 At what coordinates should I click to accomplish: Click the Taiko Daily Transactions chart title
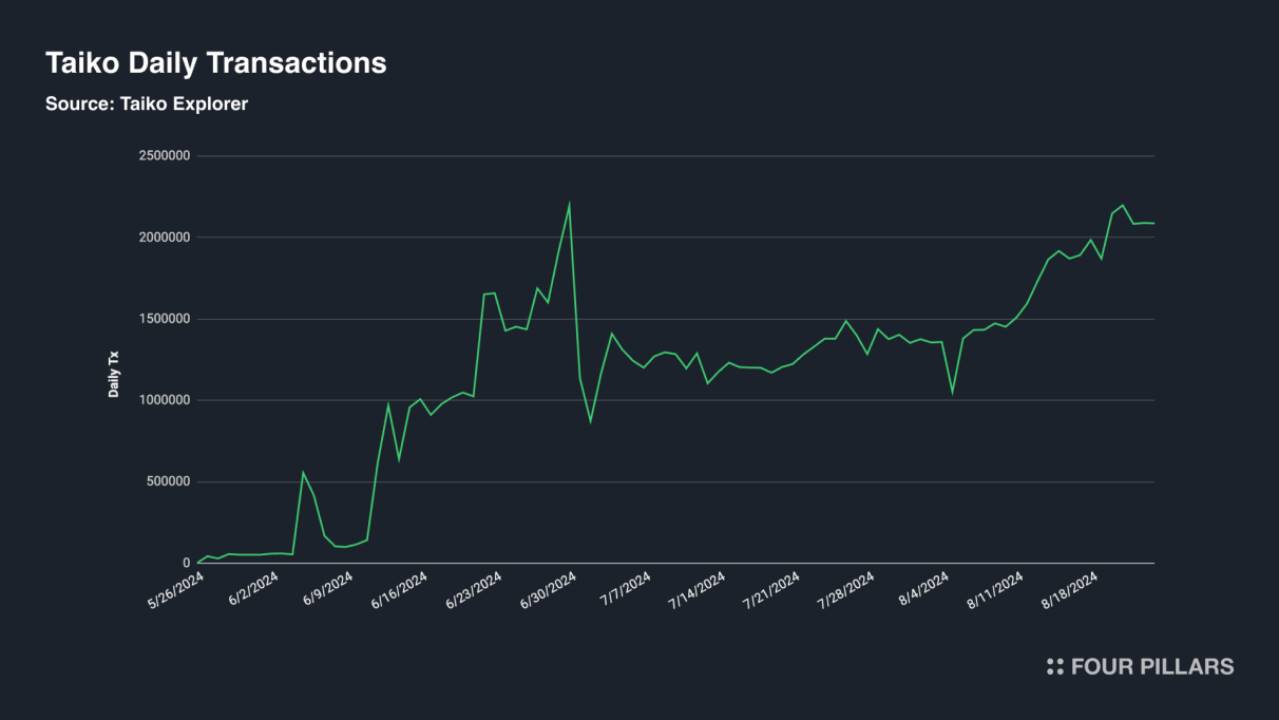tap(216, 63)
